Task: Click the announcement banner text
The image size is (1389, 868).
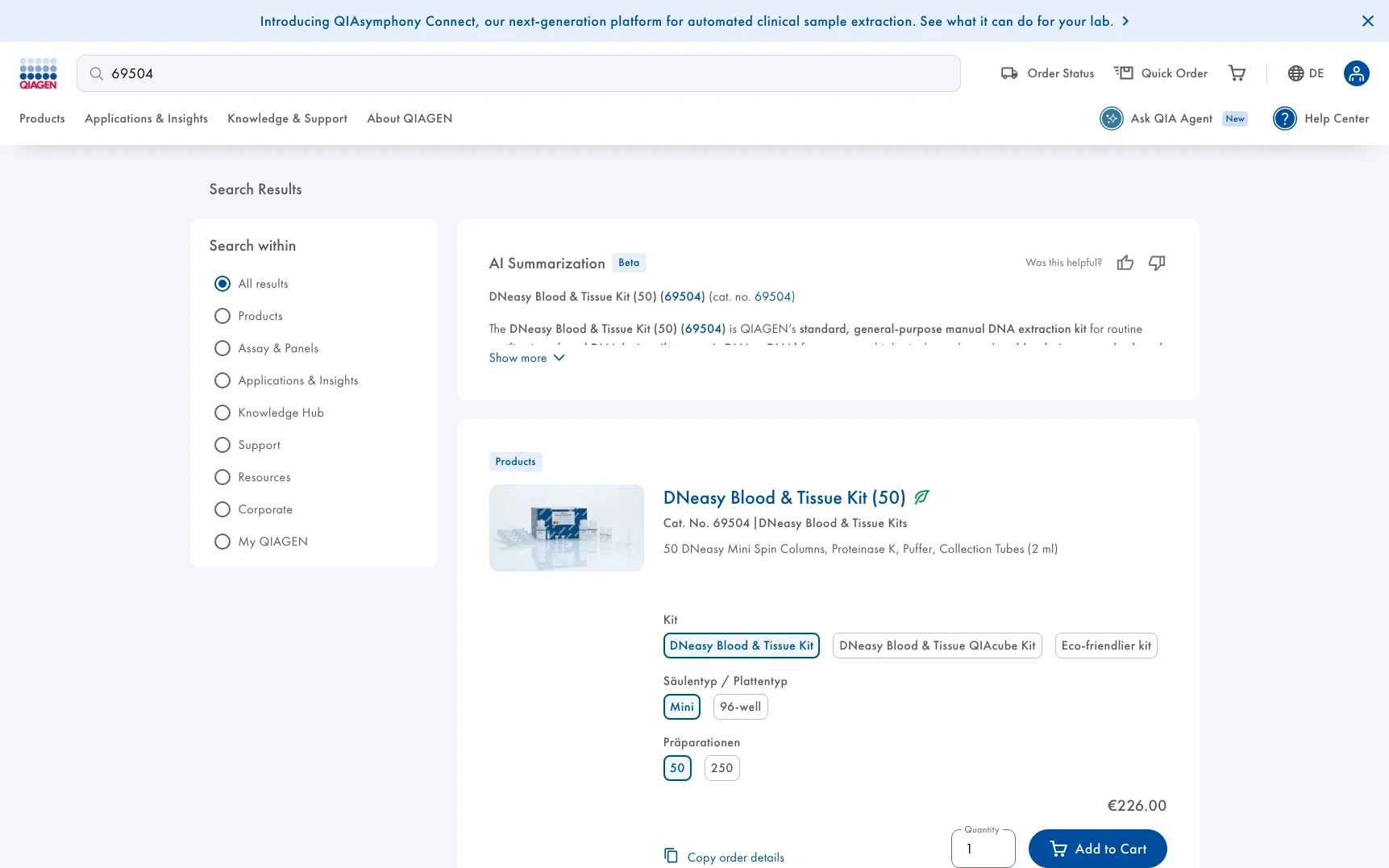Action: pyautogui.click(x=686, y=21)
